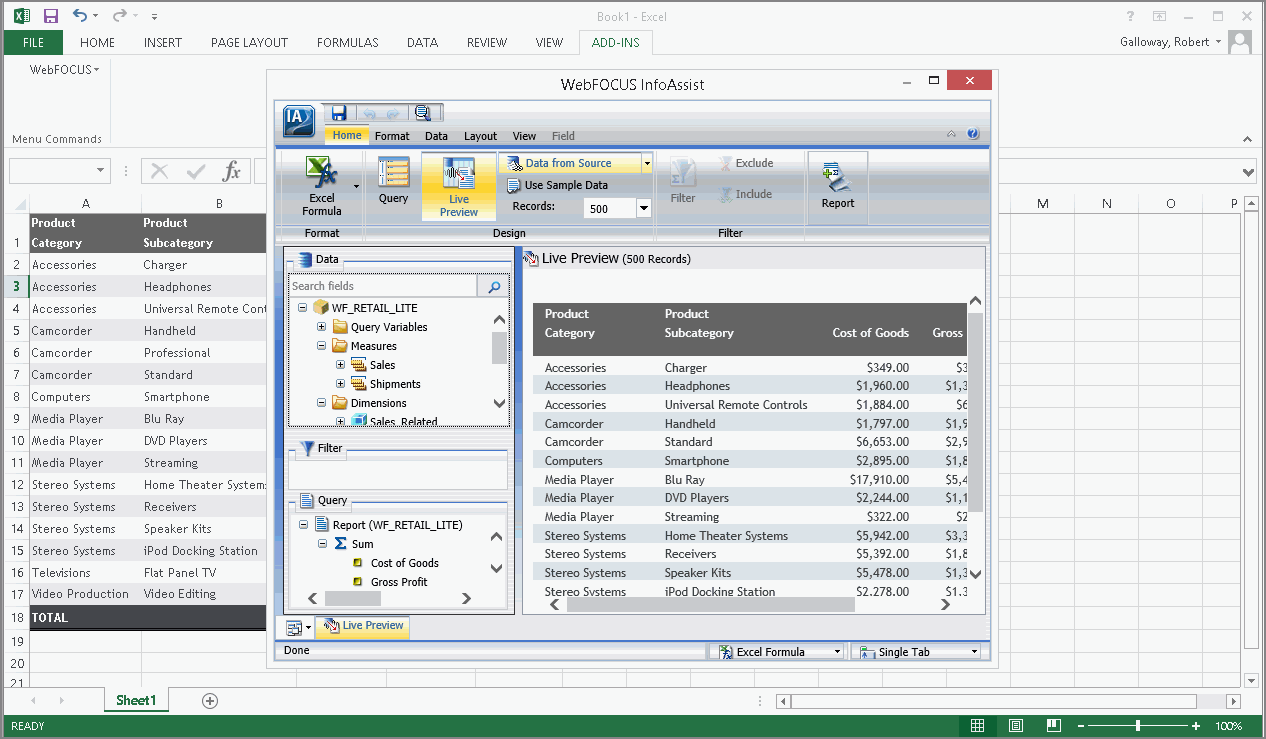Click Live Preview horizontal scrollbar thumb
This screenshot has width=1266, height=739.
[x=711, y=605]
